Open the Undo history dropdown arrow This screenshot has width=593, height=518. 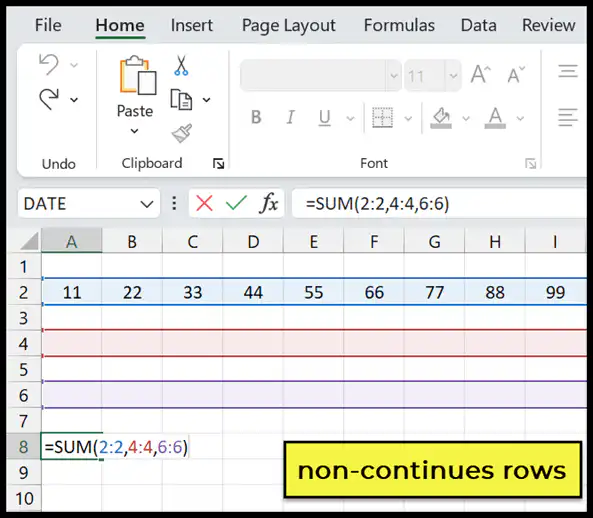[74, 65]
